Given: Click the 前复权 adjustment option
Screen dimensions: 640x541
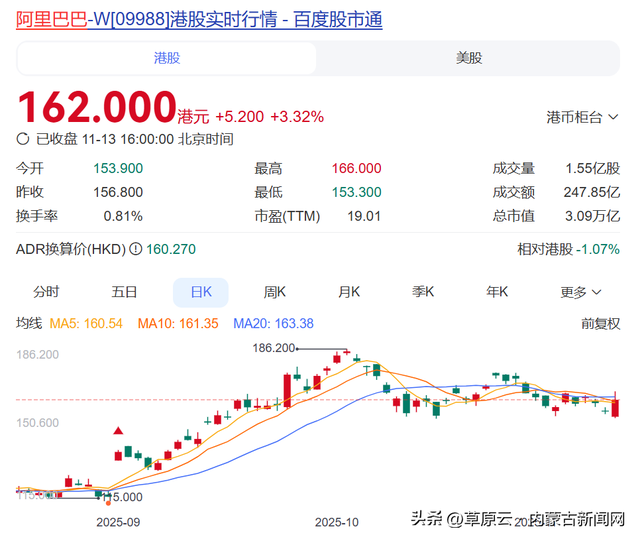Looking at the screenshot, I should (x=600, y=324).
